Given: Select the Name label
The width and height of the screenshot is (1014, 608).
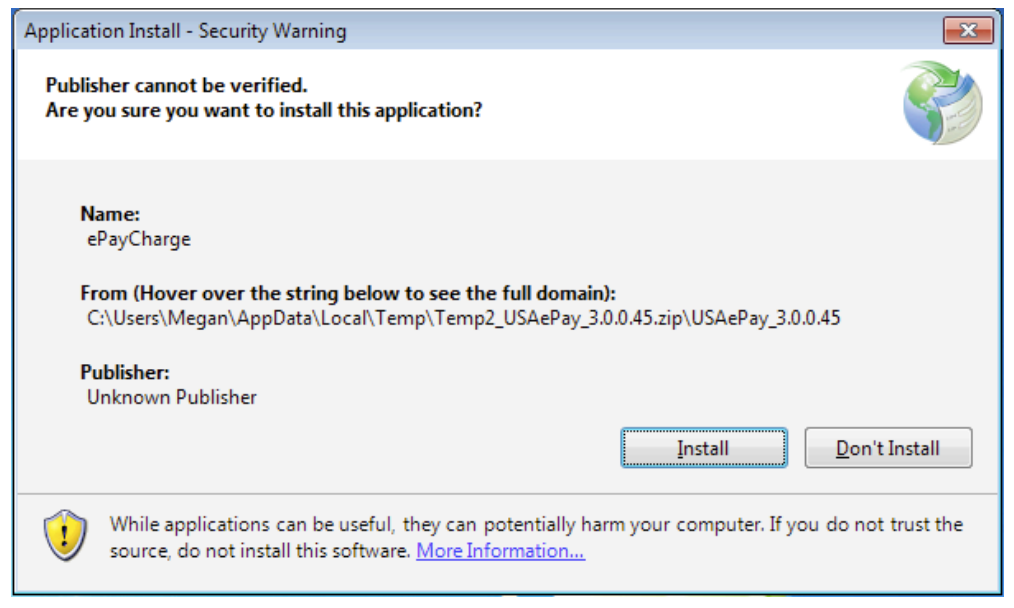Looking at the screenshot, I should pyautogui.click(x=110, y=213).
